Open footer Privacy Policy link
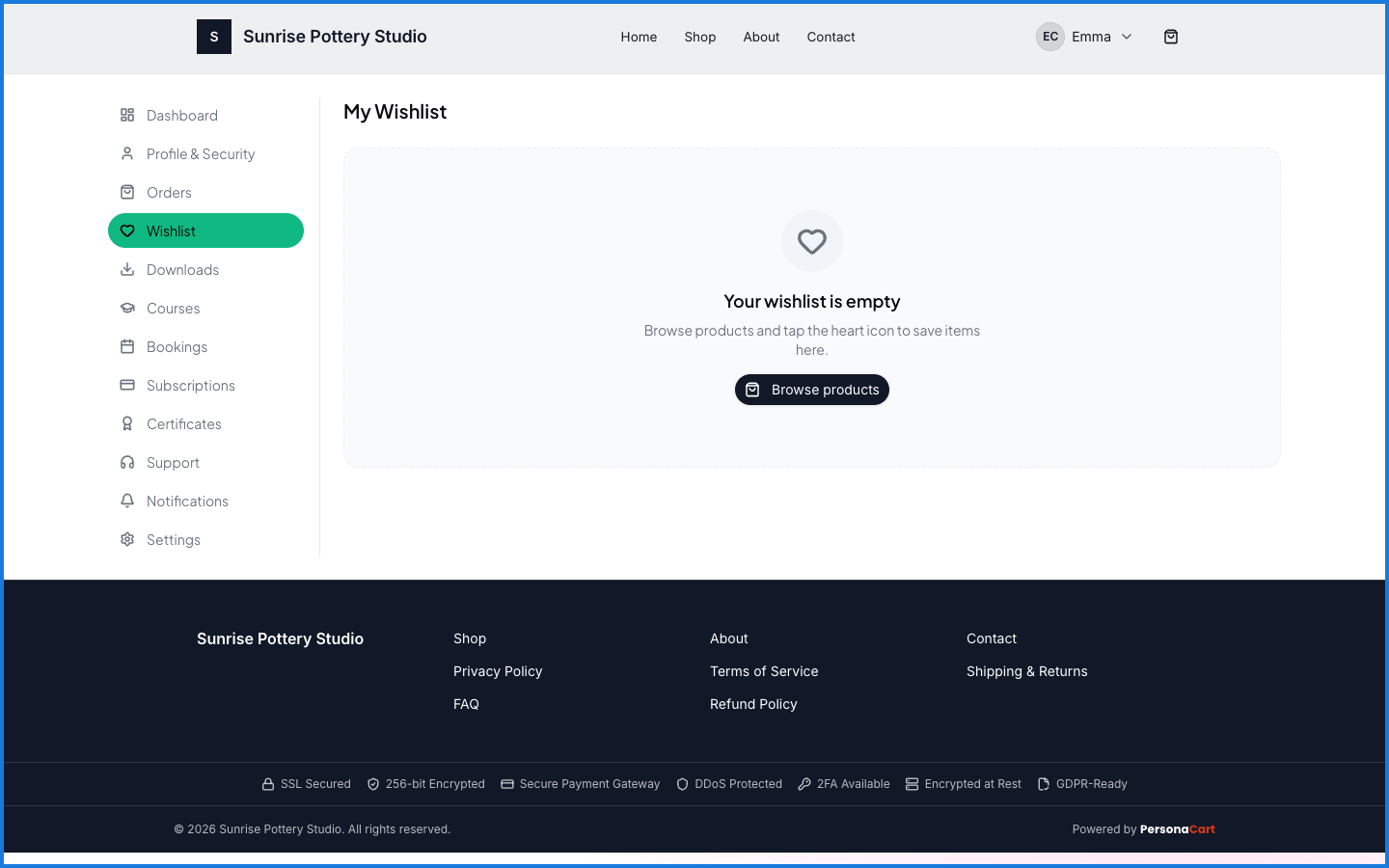Image resolution: width=1389 pixels, height=868 pixels. click(x=498, y=671)
